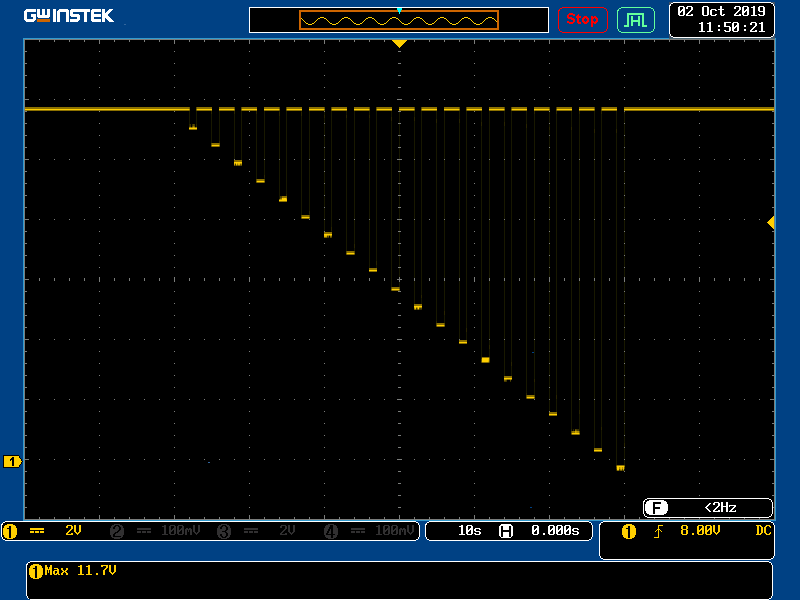
Task: Click the waveform memory overview bar
Action: [399, 20]
